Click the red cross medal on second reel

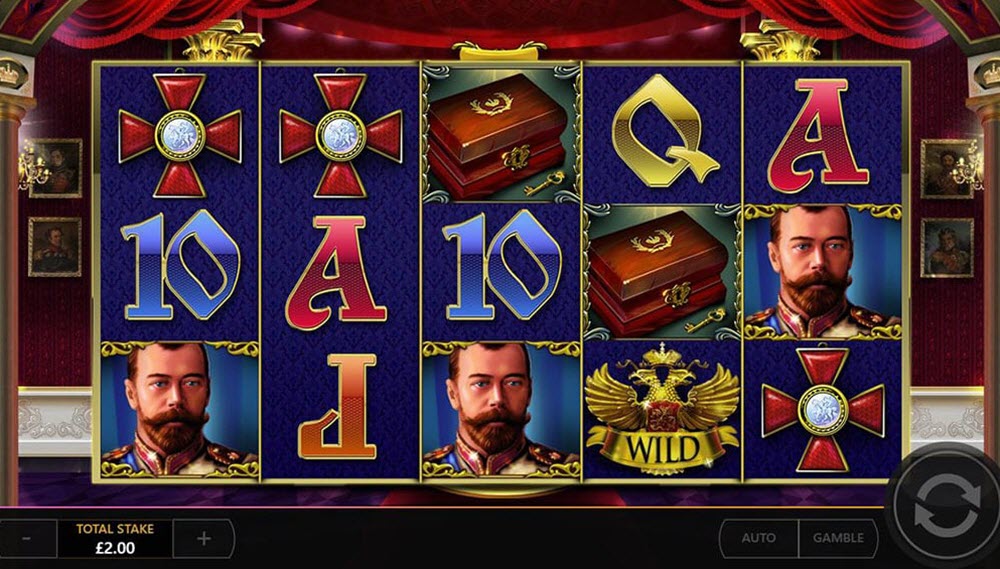point(341,135)
